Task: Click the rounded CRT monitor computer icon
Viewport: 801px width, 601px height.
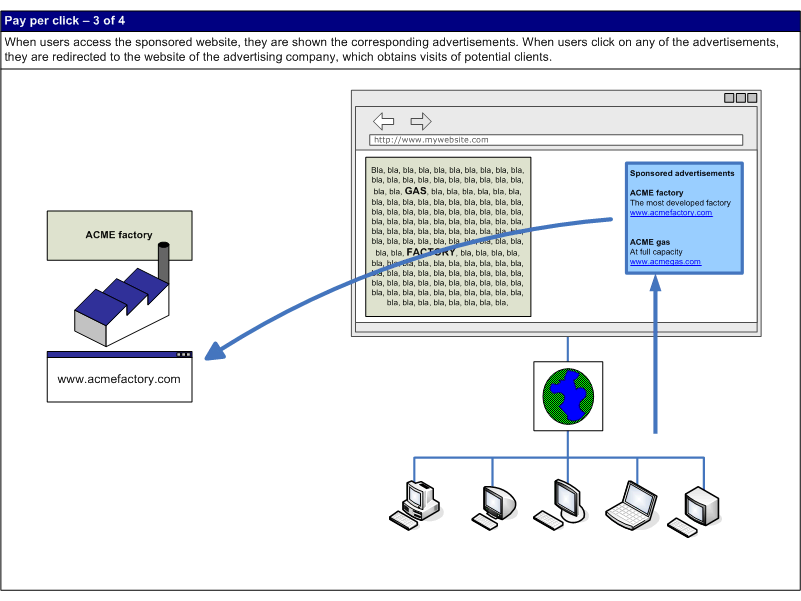Action: coord(493,507)
